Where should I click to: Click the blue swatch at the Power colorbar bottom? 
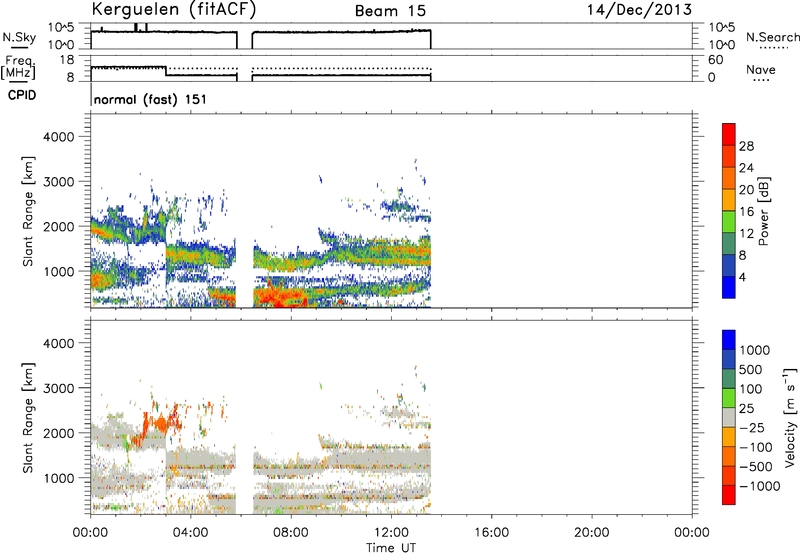coord(729,287)
